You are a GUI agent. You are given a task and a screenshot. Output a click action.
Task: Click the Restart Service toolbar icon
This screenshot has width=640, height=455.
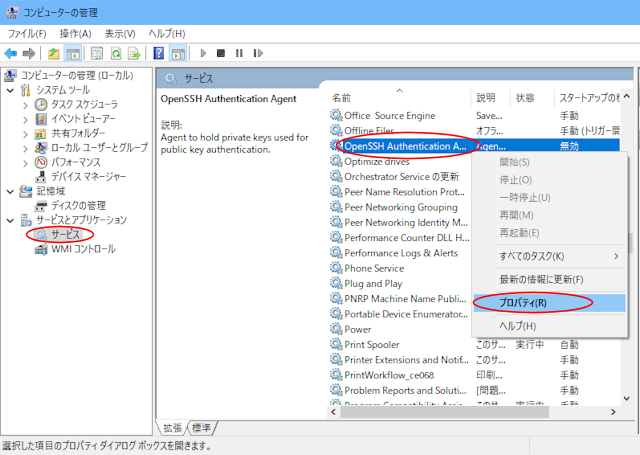pyautogui.click(x=258, y=53)
